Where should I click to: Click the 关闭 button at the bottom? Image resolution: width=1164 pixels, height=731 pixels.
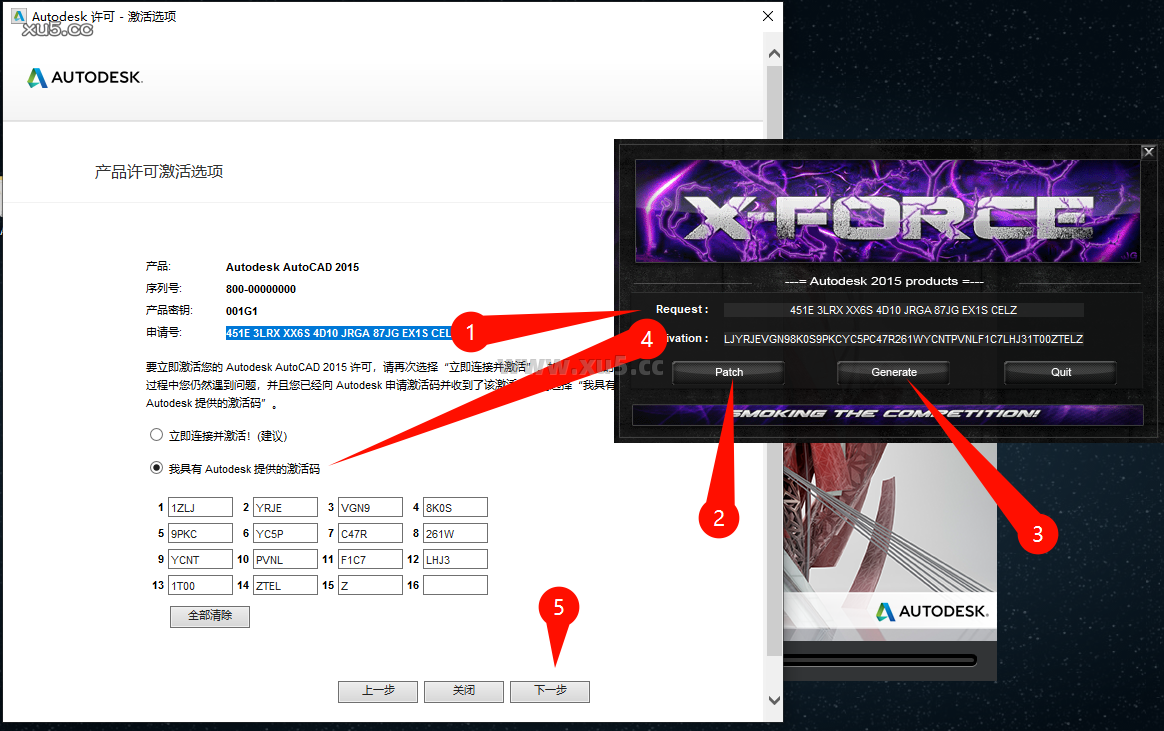(464, 691)
